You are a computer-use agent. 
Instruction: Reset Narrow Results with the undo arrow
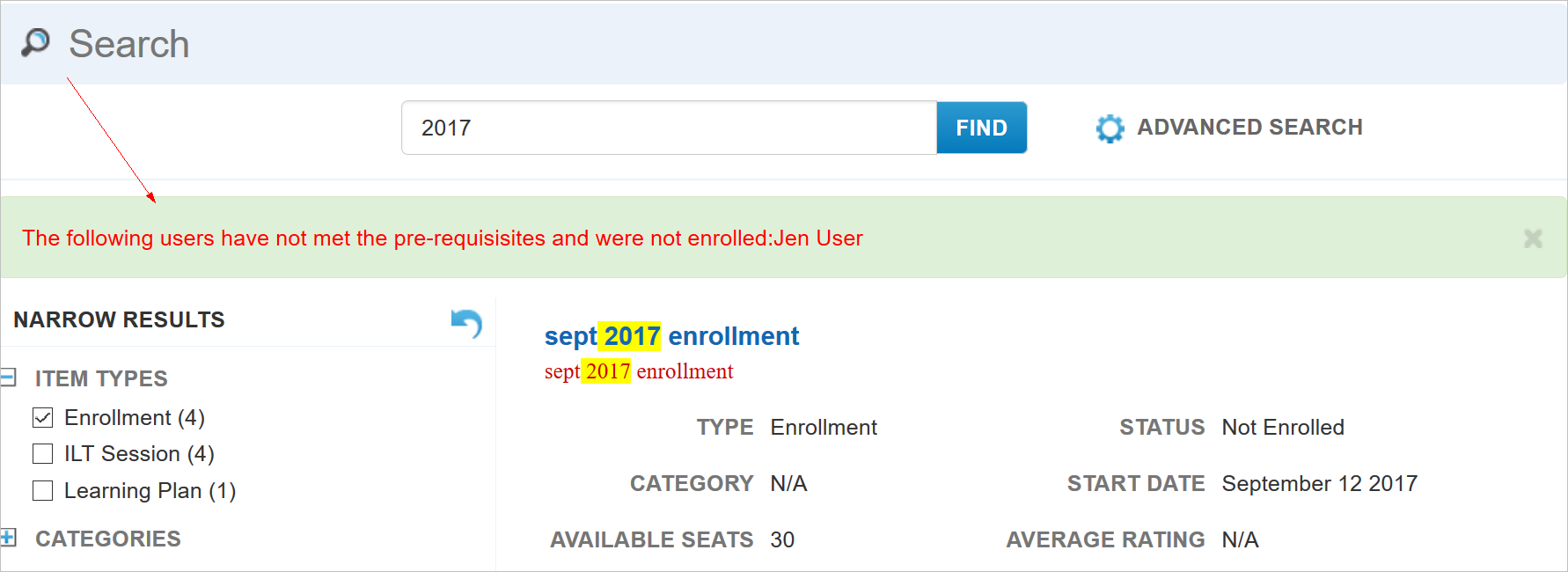(x=466, y=323)
